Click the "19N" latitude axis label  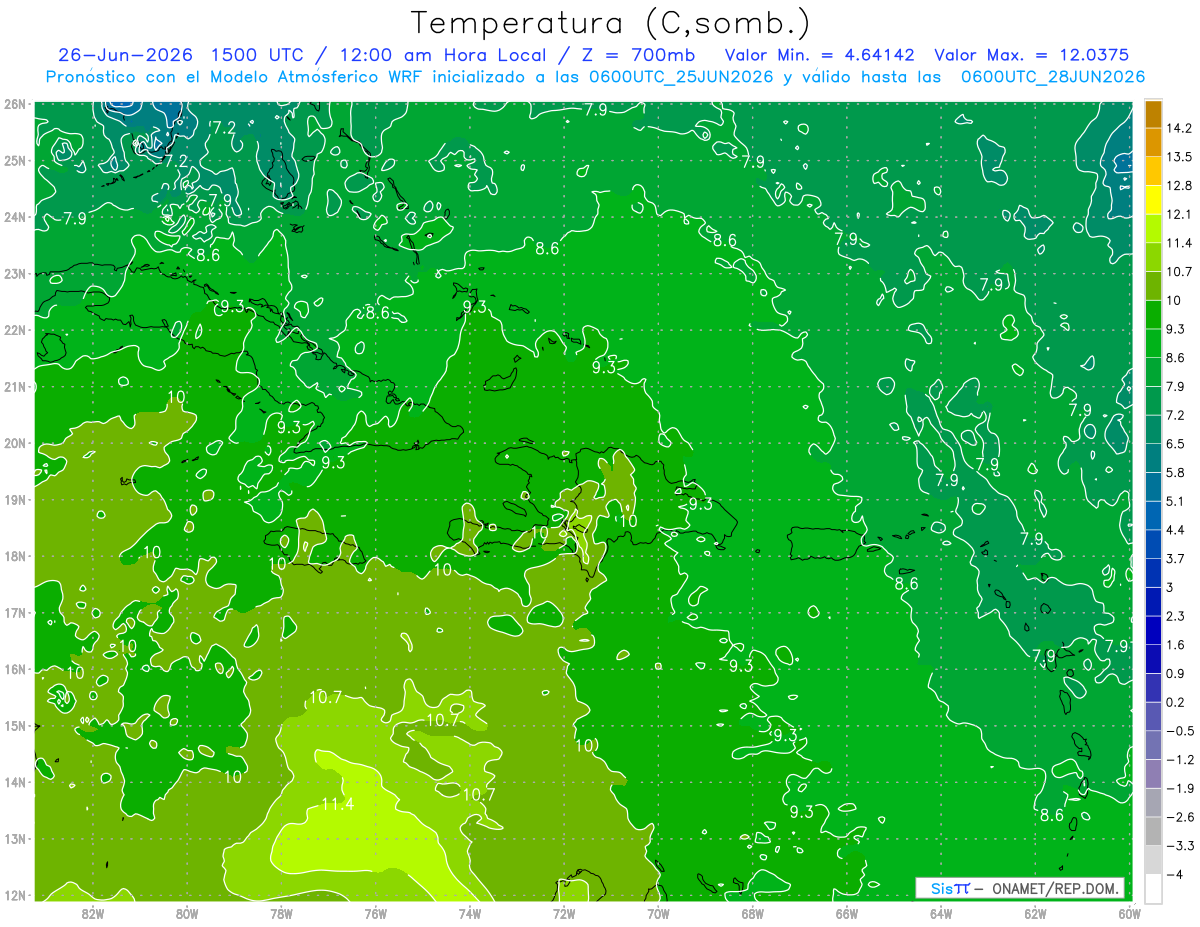click(14, 499)
